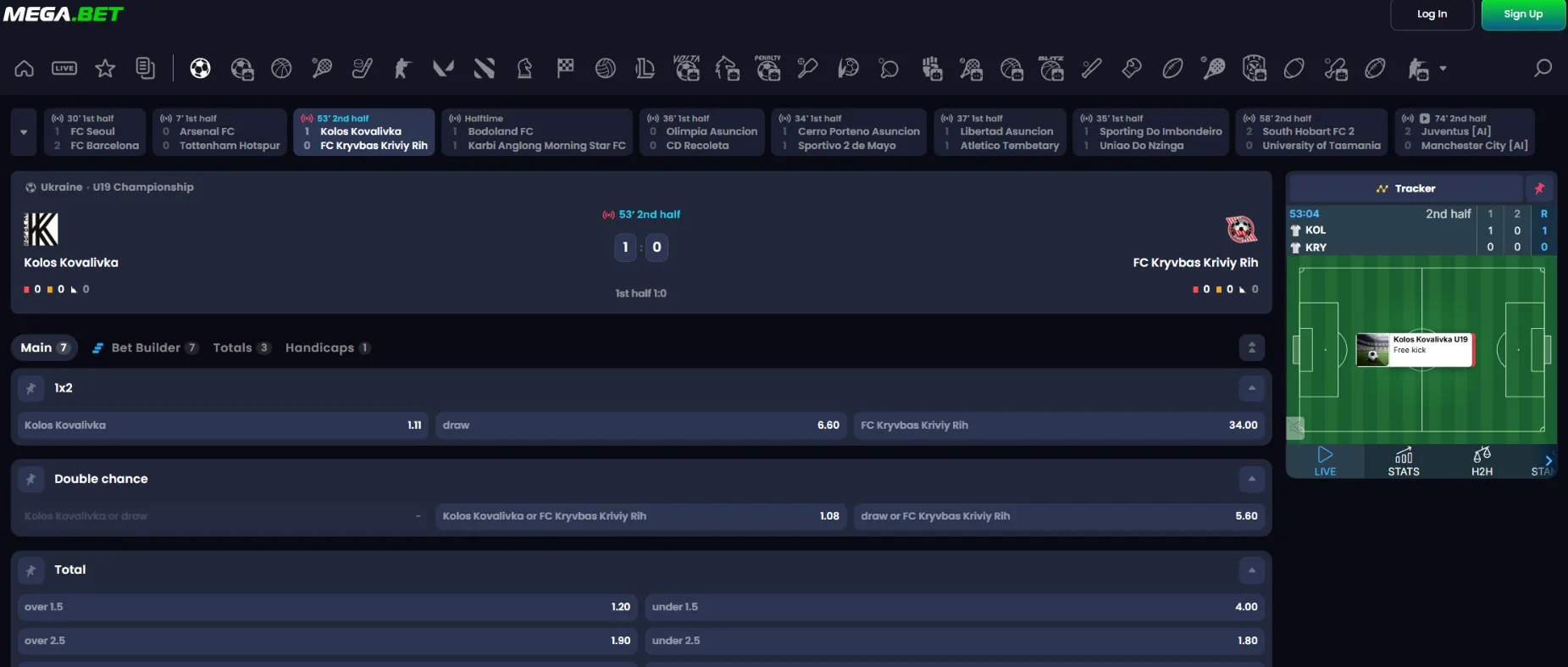Click the MEGA.BET logo
Viewport: 1568px width, 667px height.
(x=64, y=14)
